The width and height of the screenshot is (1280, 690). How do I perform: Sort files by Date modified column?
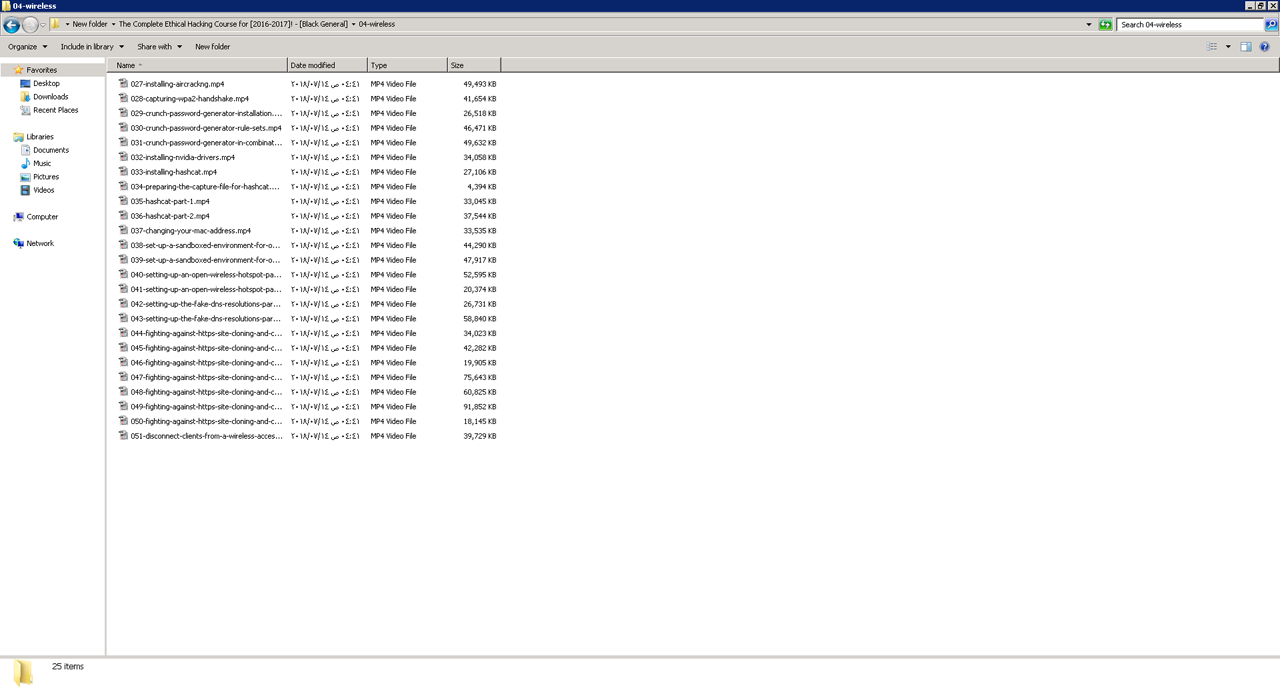pos(326,65)
